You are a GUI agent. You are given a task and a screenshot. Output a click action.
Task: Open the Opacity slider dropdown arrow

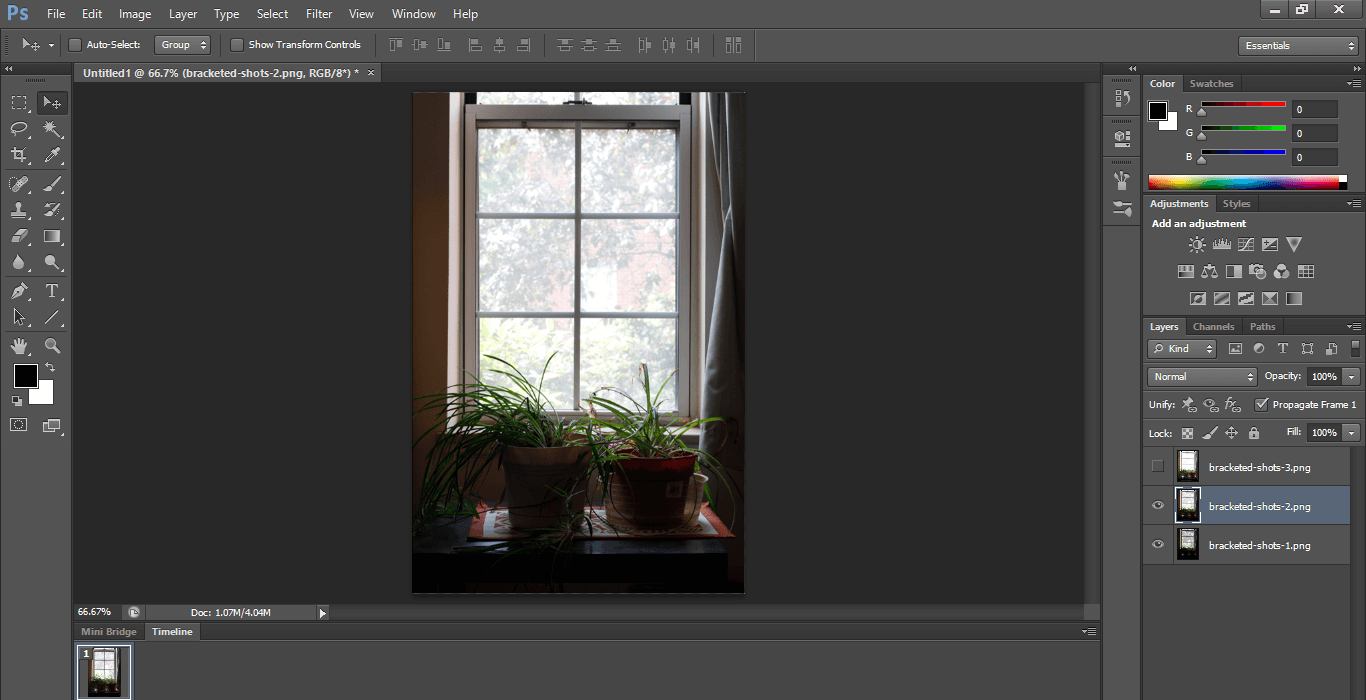[1352, 377]
